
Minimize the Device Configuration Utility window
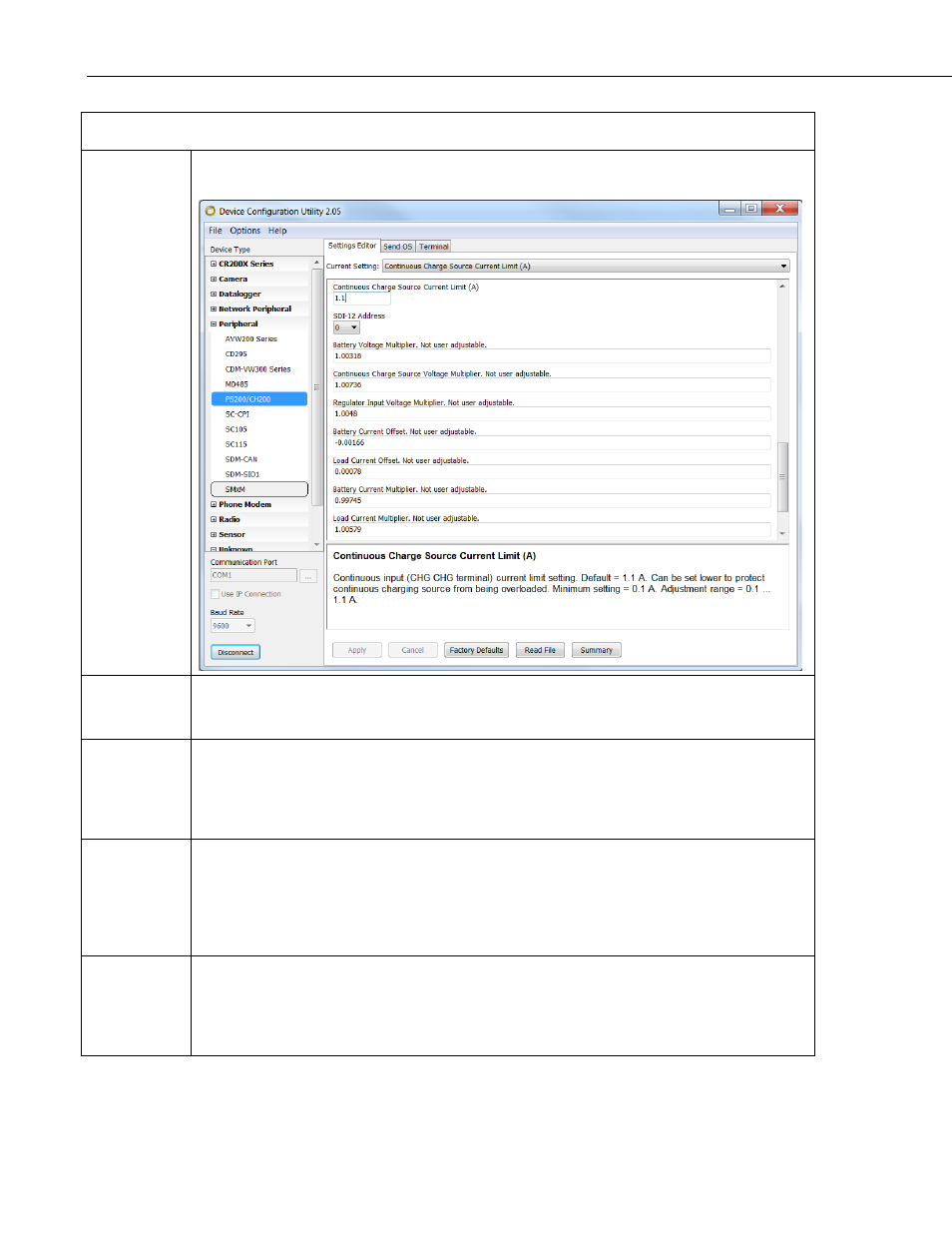729,209
